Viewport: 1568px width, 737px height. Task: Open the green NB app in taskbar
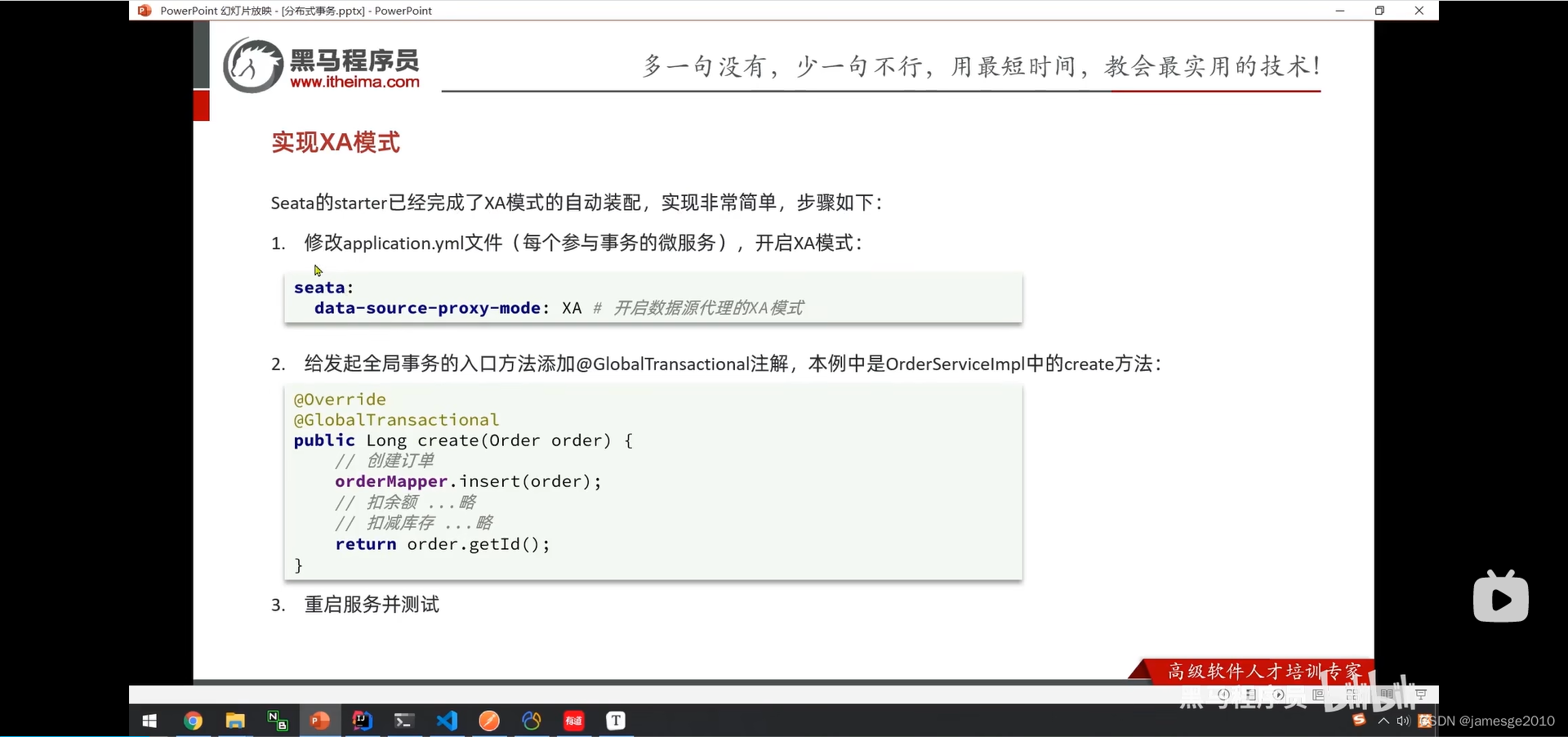click(278, 721)
